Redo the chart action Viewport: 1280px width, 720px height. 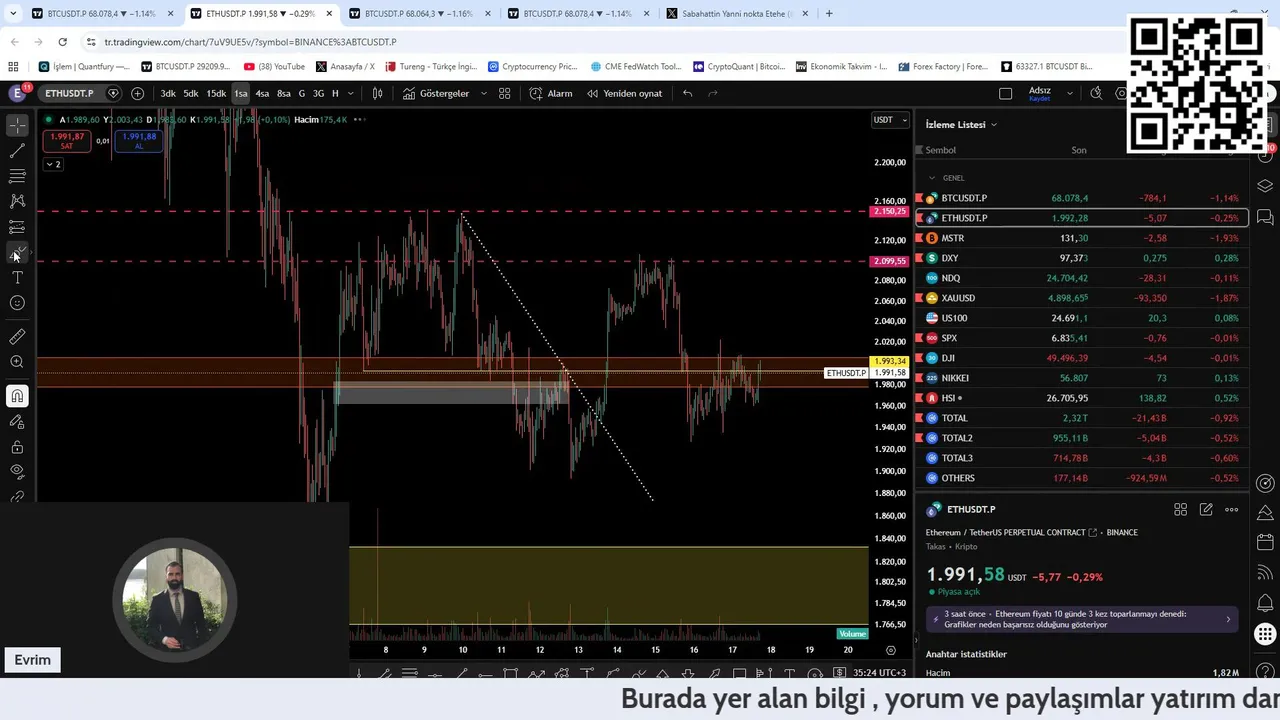point(713,93)
